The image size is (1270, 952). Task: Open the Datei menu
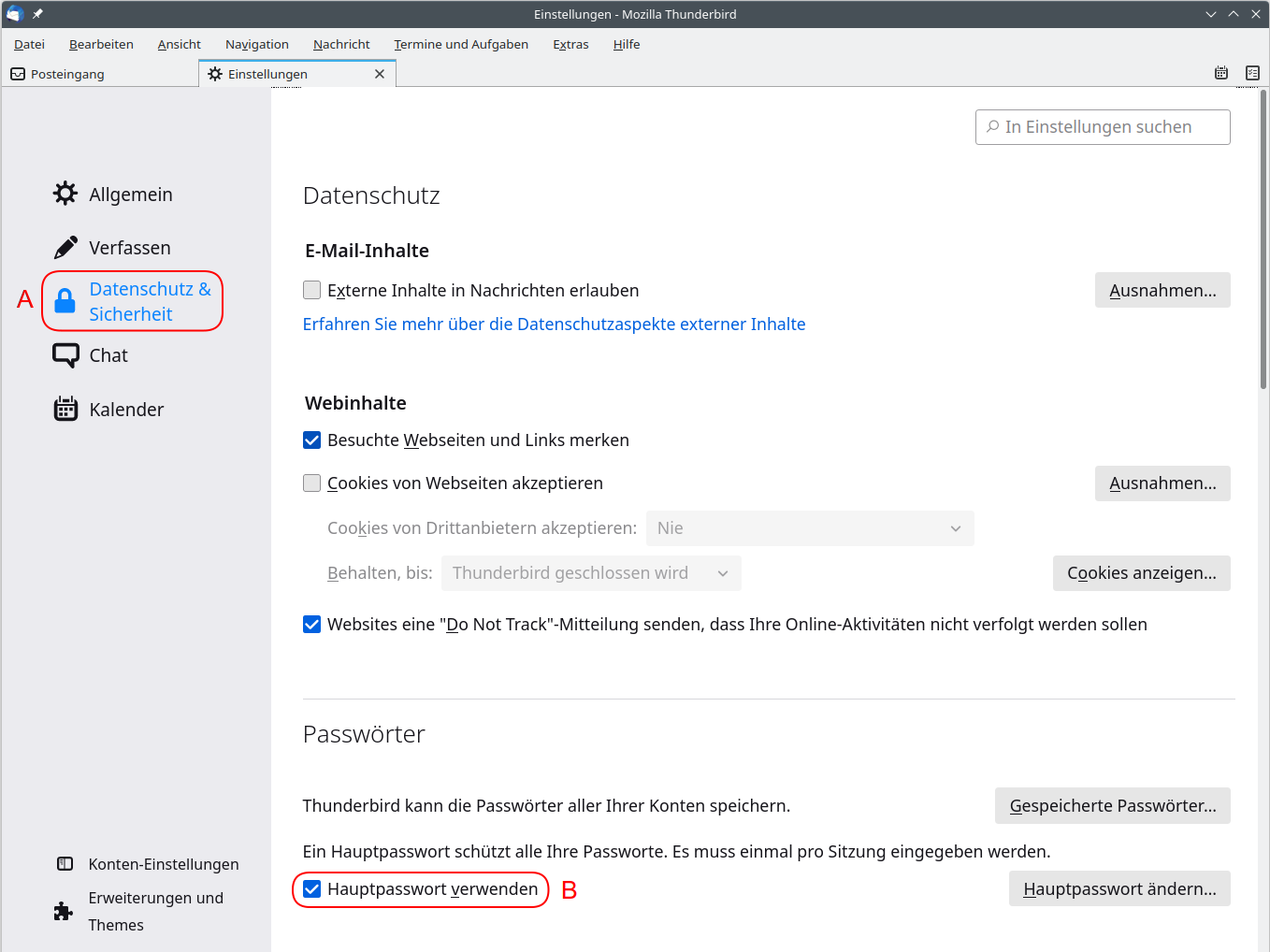[x=29, y=44]
